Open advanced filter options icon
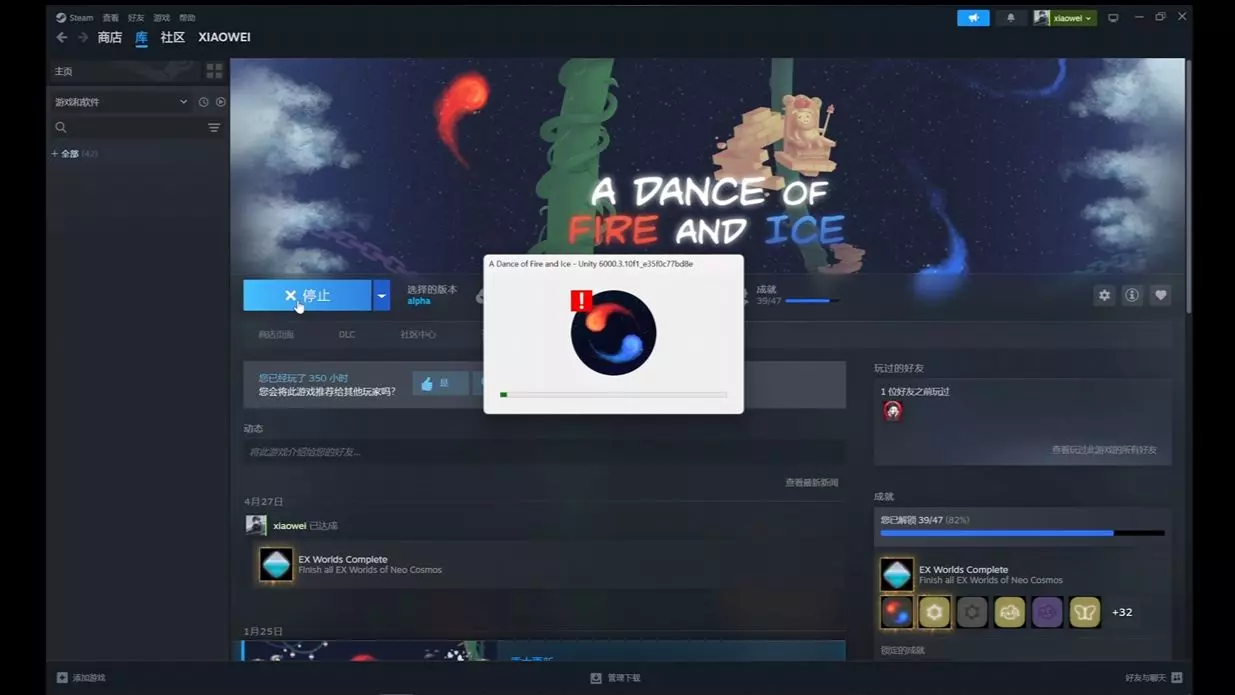Image resolution: width=1235 pixels, height=695 pixels. click(214, 127)
